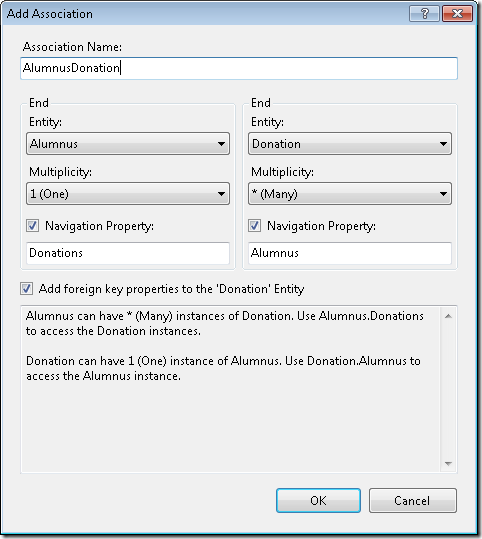Expand the 1 (One) multiplicity dropdown
482x539 pixels.
coord(128,194)
